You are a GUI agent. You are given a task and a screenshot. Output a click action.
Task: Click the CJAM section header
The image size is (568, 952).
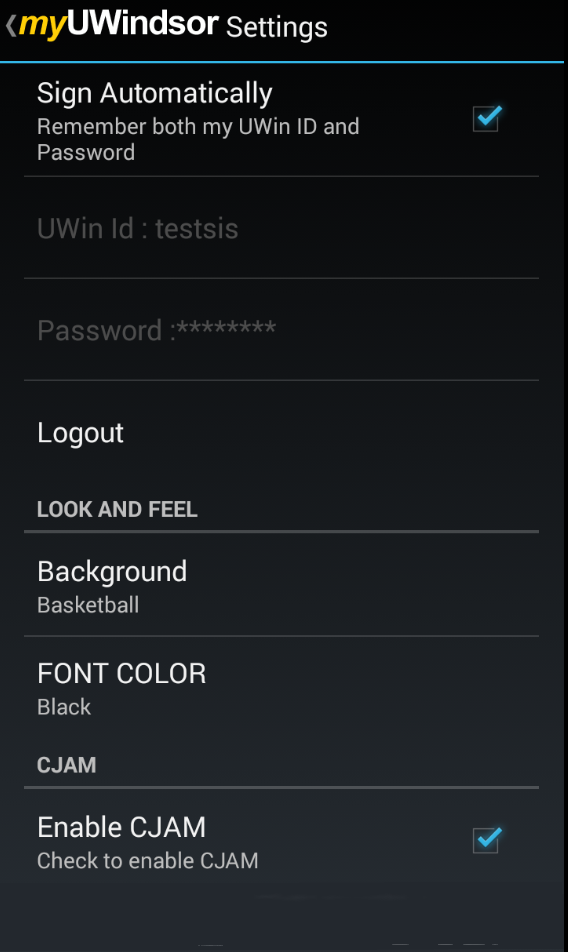click(67, 765)
